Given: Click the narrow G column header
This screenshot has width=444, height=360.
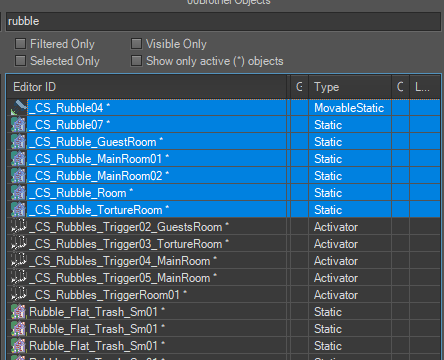Looking at the screenshot, I should coord(299,87).
